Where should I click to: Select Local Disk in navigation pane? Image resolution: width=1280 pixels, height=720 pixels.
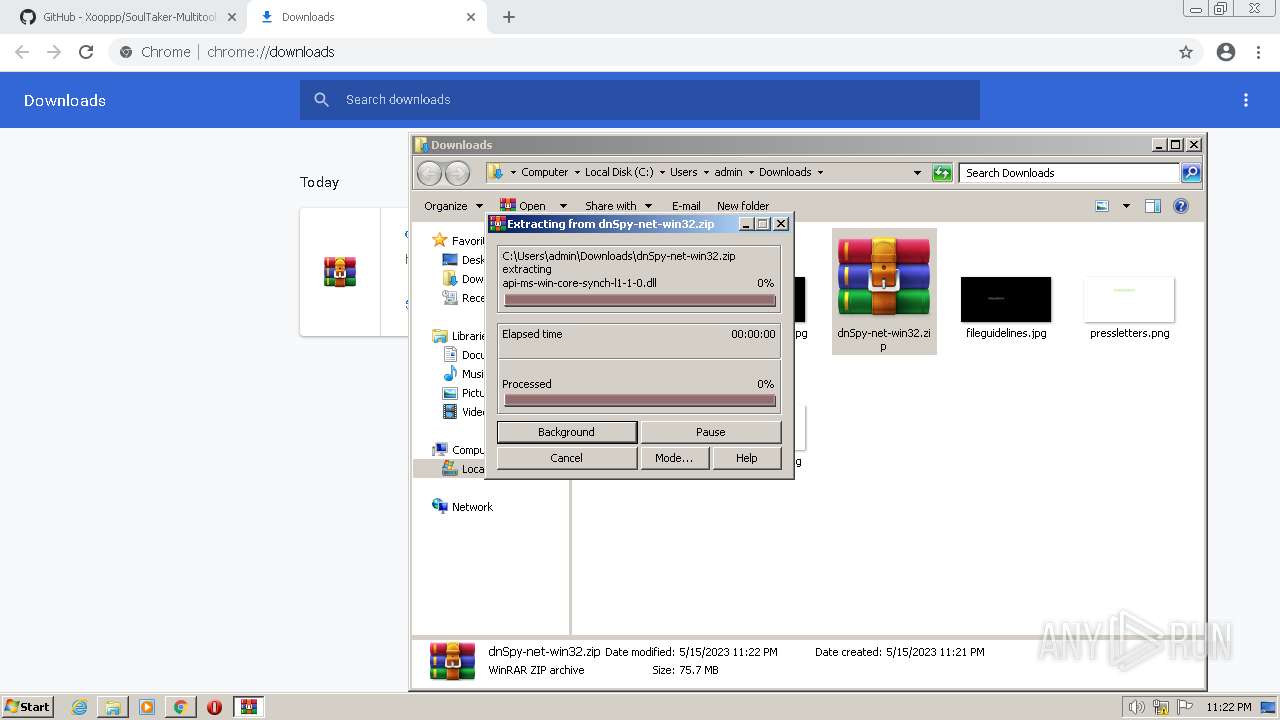coord(463,469)
